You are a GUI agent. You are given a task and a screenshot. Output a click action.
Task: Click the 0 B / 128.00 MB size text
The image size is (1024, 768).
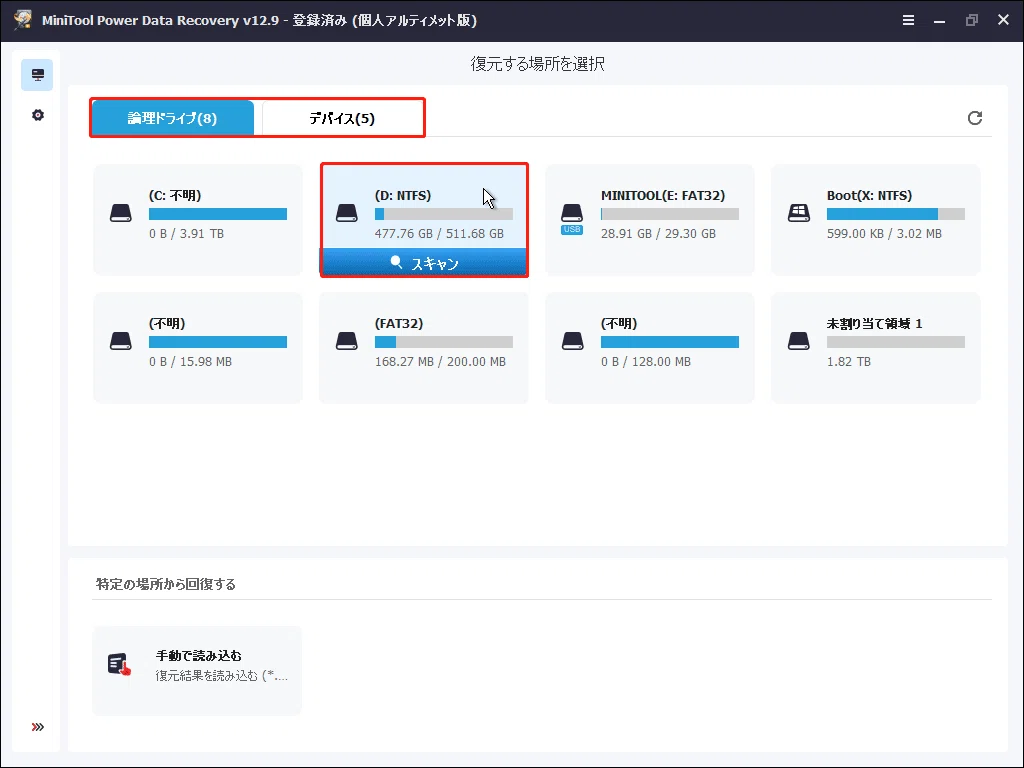[646, 361]
